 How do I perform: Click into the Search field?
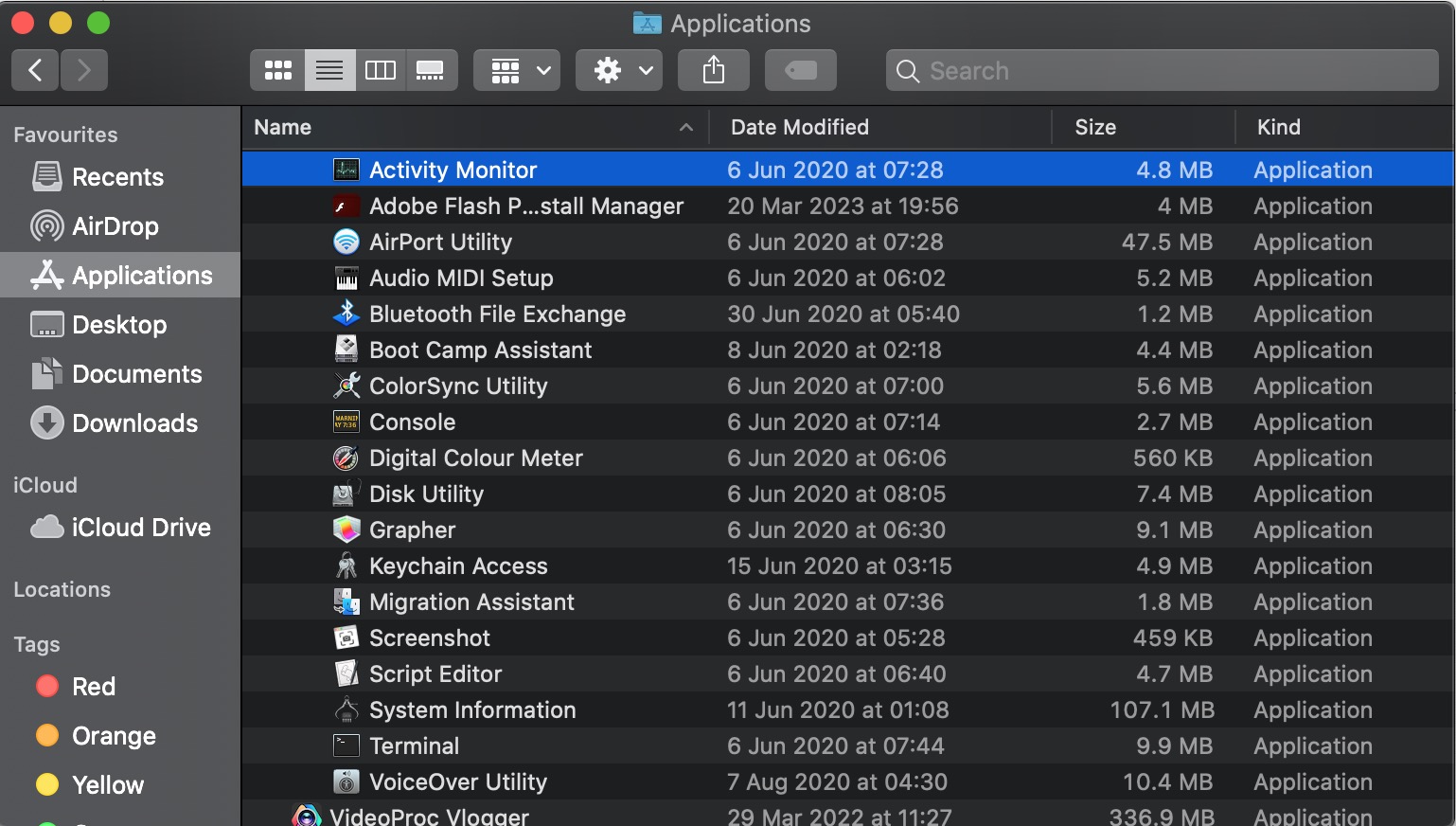pyautogui.click(x=1162, y=70)
